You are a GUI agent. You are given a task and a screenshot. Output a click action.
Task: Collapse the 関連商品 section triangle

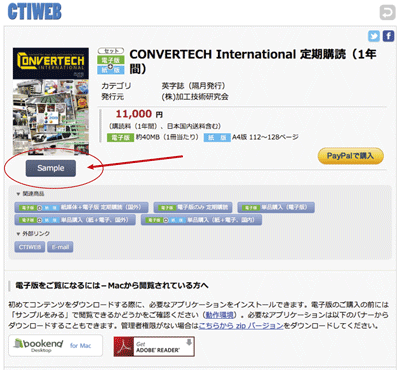pos(18,194)
